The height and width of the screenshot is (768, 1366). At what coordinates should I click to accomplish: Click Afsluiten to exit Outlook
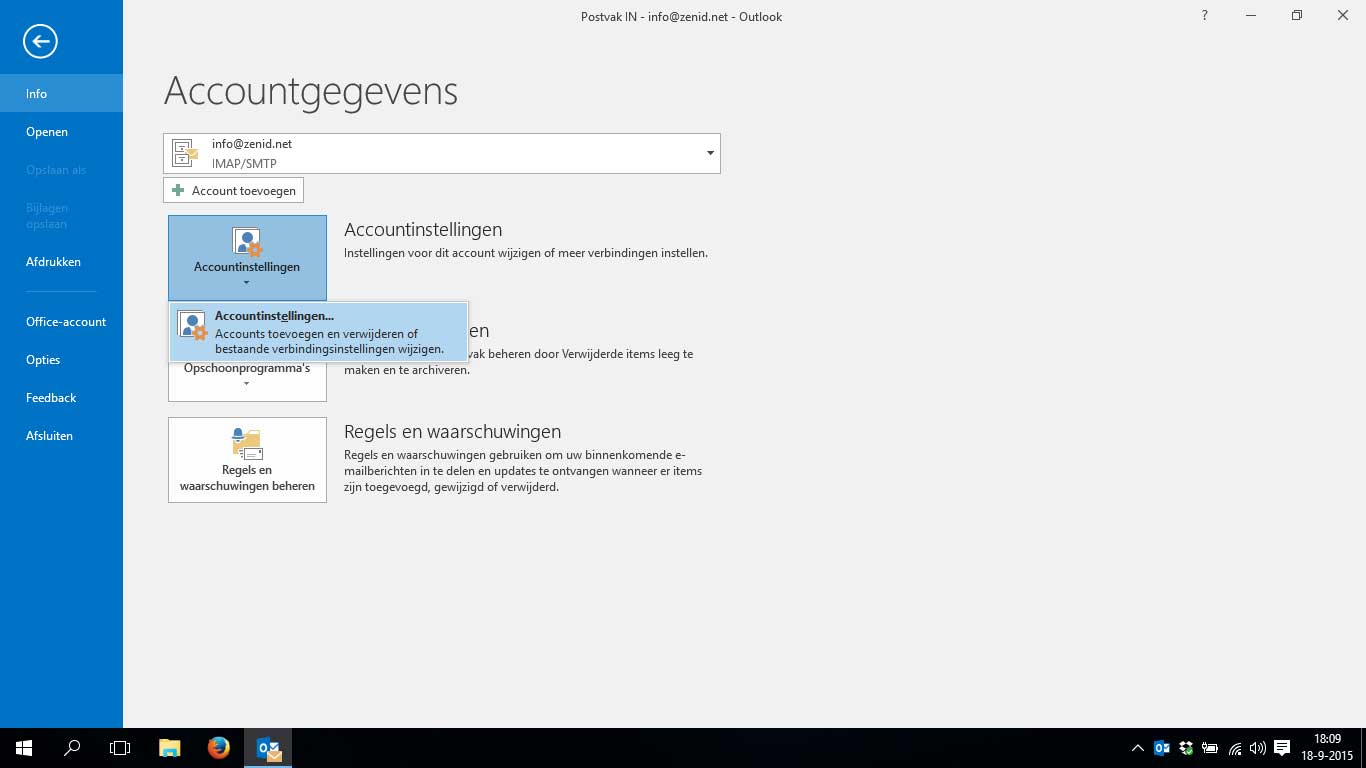point(61,435)
